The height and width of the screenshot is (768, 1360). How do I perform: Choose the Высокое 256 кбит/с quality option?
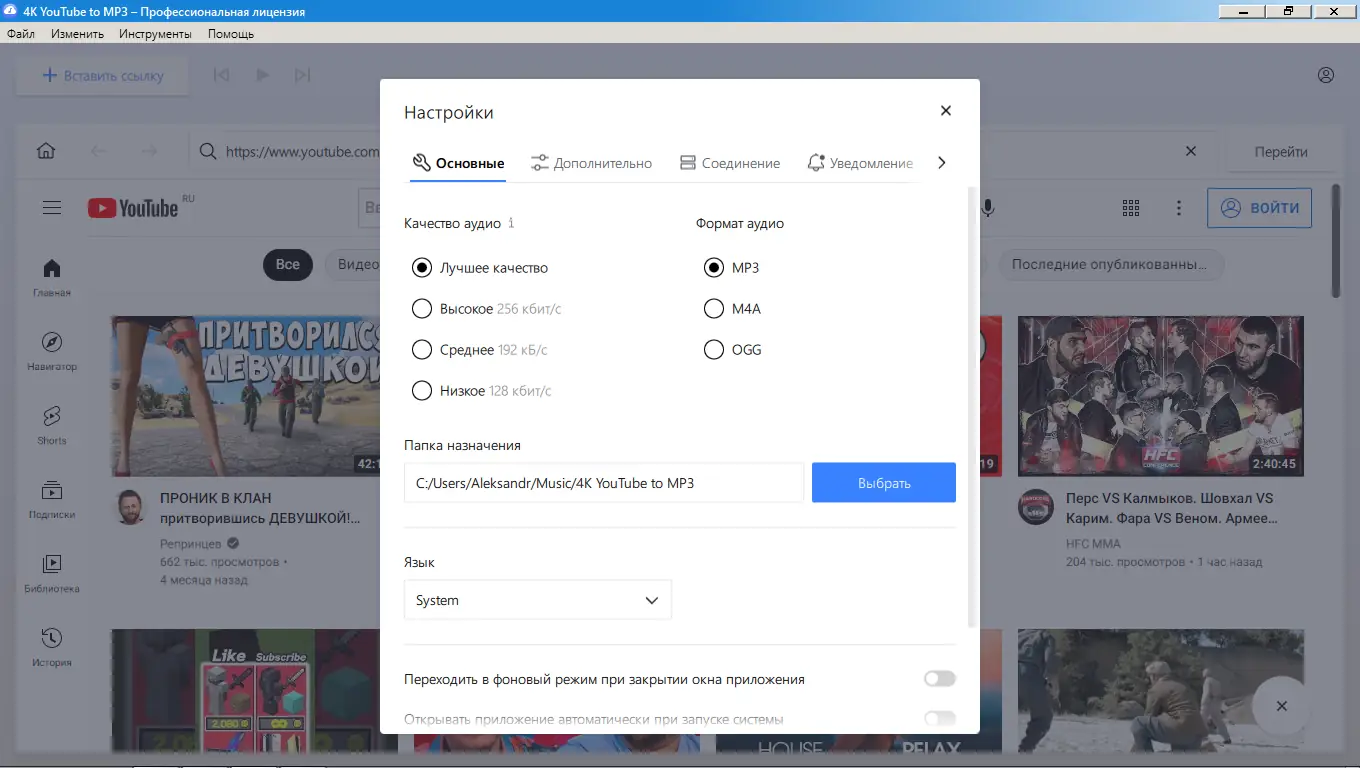tap(421, 308)
